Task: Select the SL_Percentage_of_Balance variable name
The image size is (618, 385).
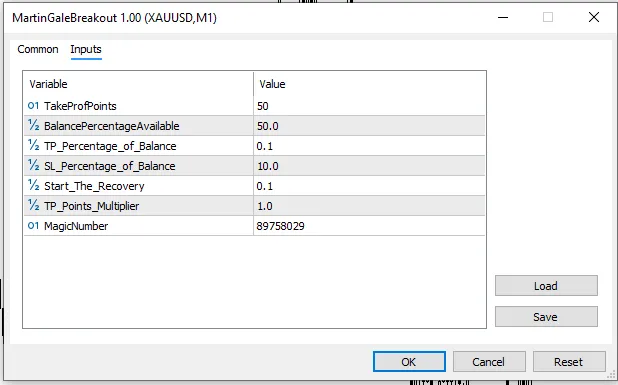Action: point(110,166)
